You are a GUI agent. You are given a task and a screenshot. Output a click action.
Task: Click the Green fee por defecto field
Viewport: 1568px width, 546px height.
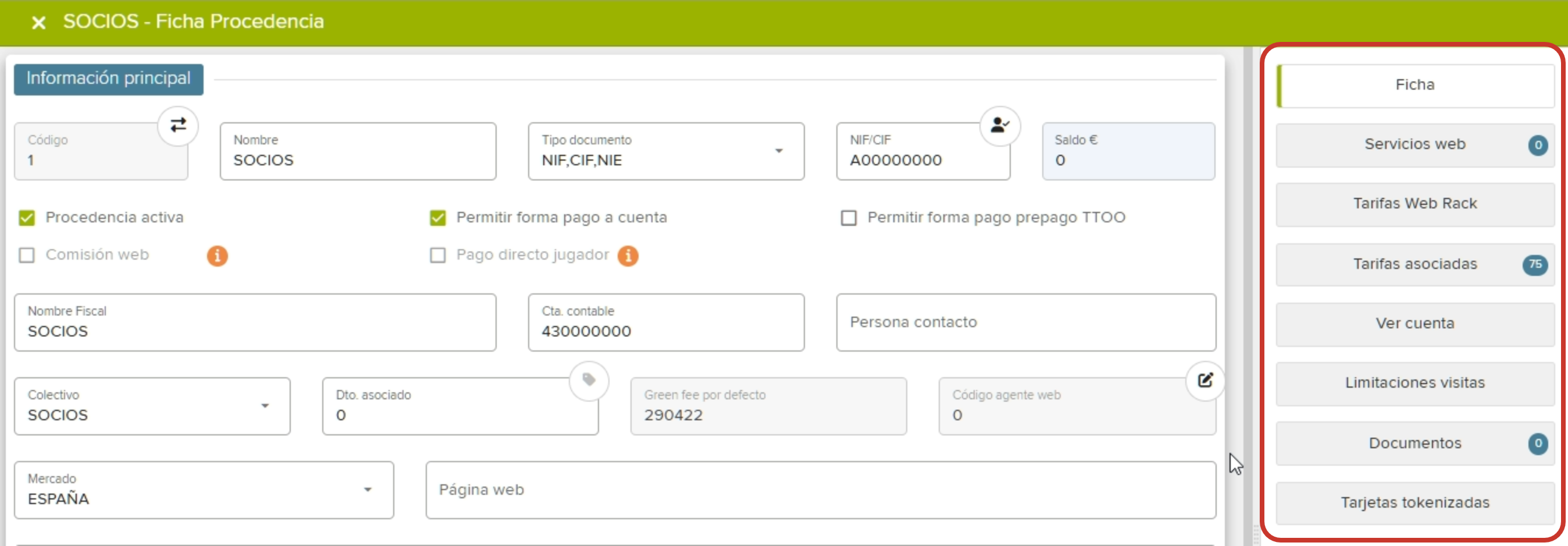pyautogui.click(x=768, y=406)
